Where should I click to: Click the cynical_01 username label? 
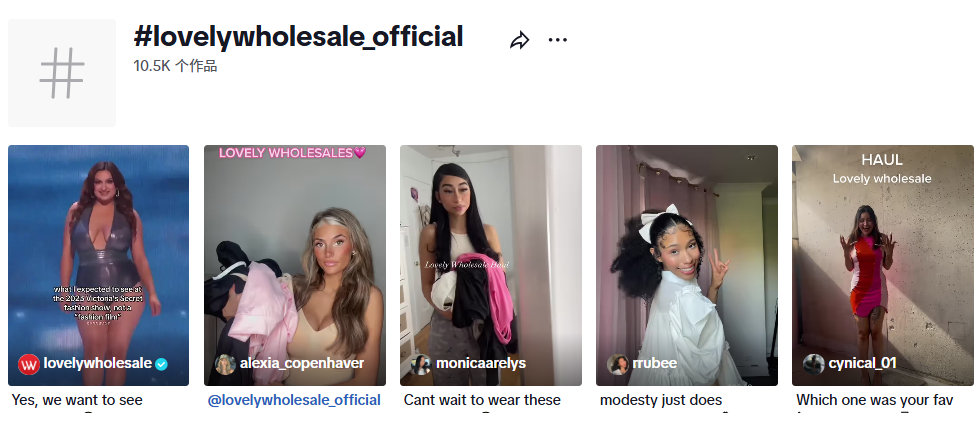click(x=862, y=363)
